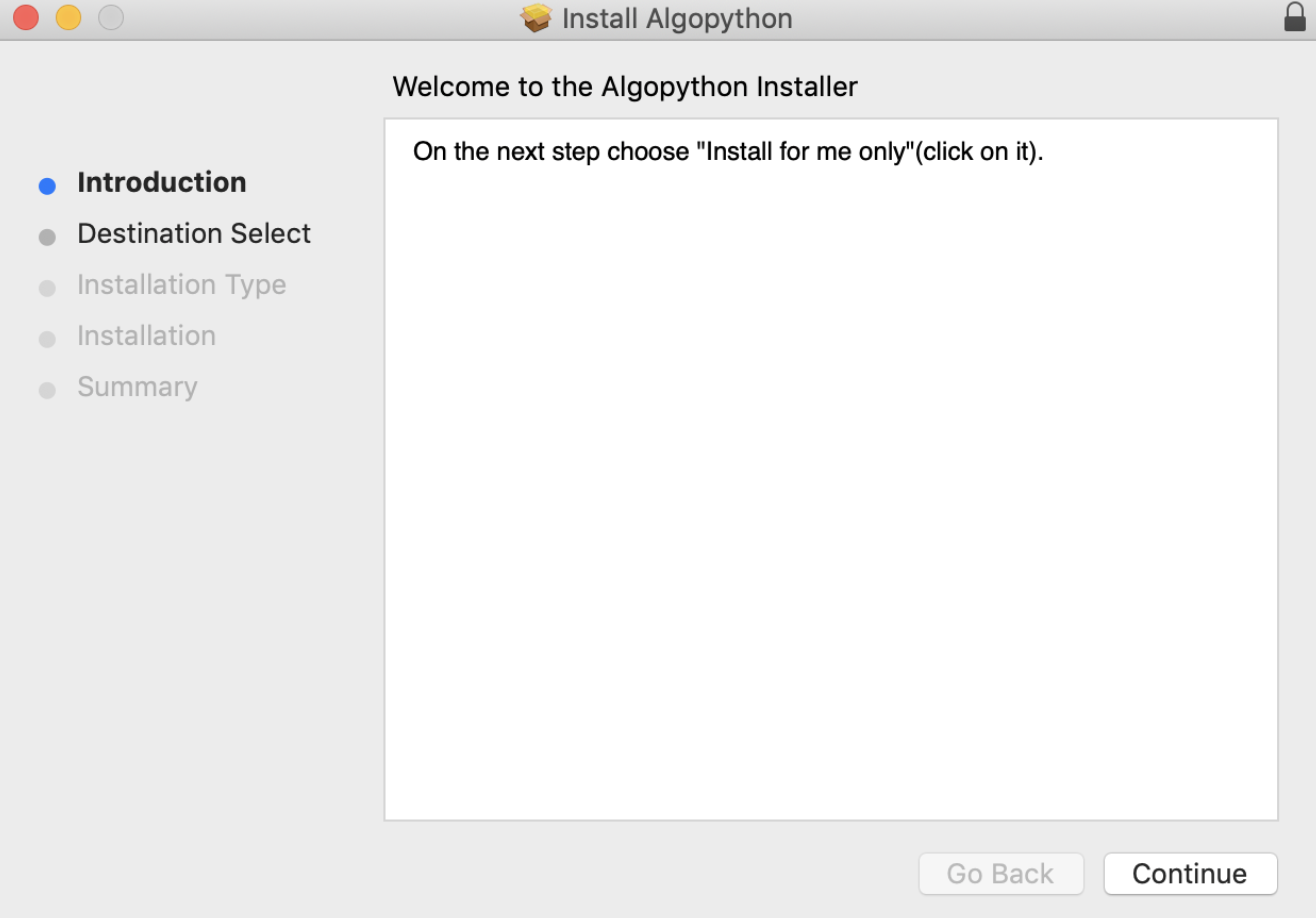Image resolution: width=1316 pixels, height=918 pixels.
Task: Click the Go Back button
Action: pyautogui.click(x=1000, y=874)
